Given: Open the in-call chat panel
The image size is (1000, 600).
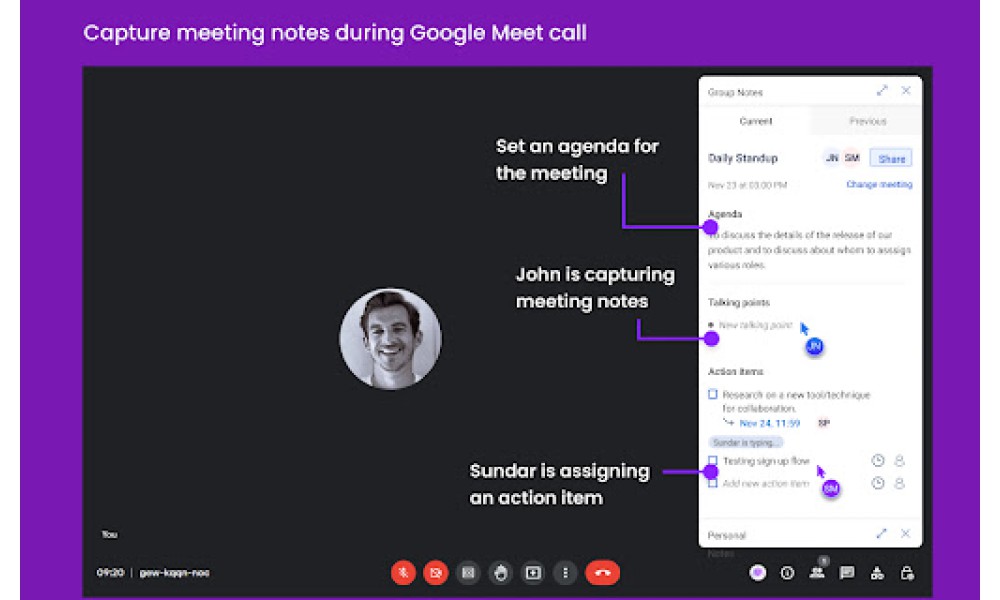Looking at the screenshot, I should coord(847,573).
